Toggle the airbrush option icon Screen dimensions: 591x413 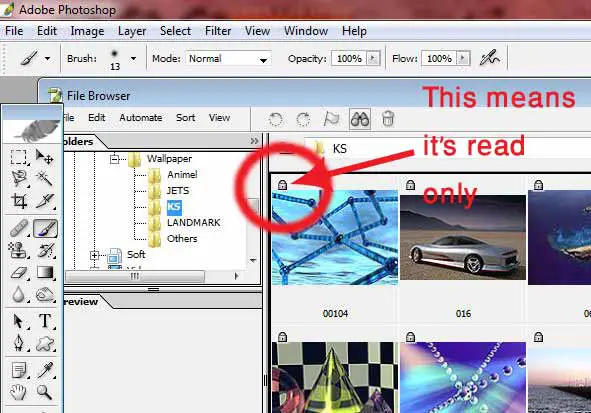[489, 58]
